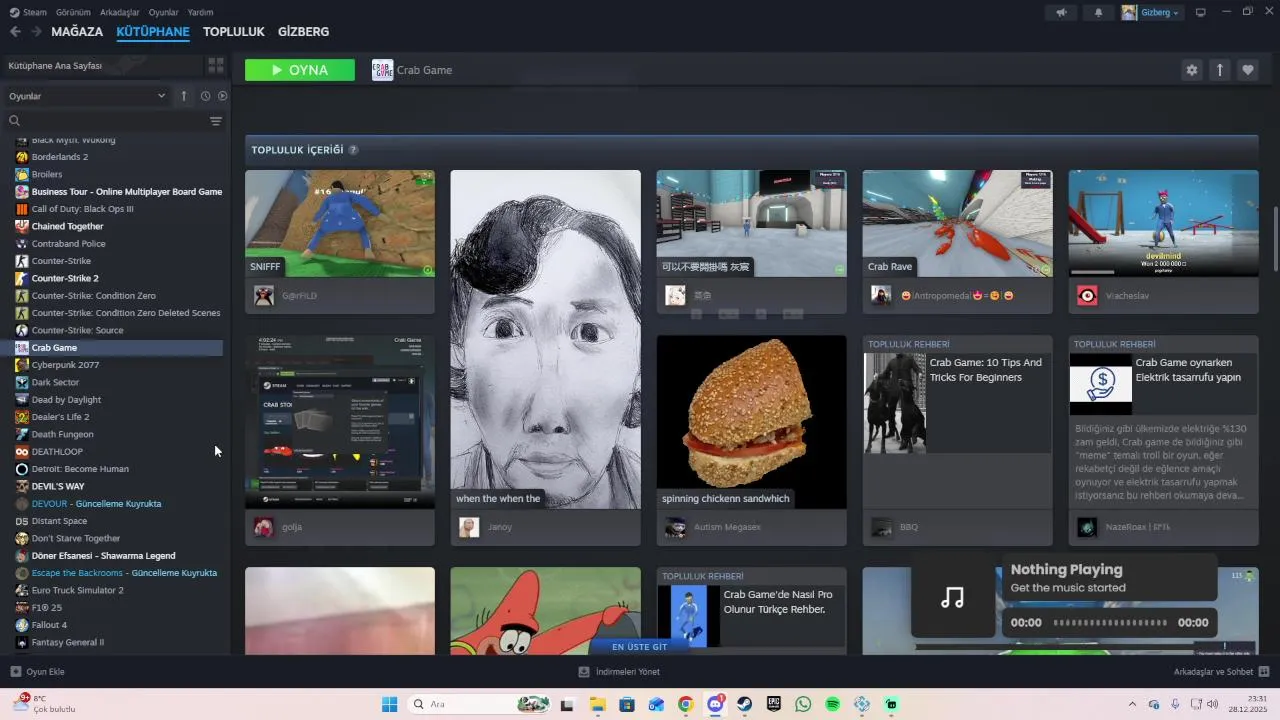
Task: Click the help question mark beside Topluluk İçeriği
Action: click(353, 150)
